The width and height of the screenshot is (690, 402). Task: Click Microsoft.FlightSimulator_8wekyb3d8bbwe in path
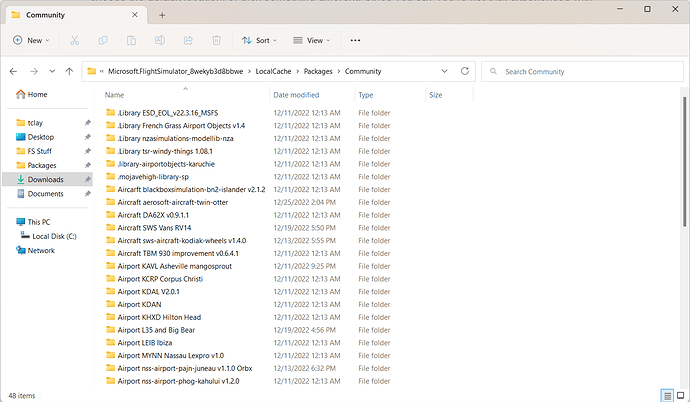pos(176,71)
